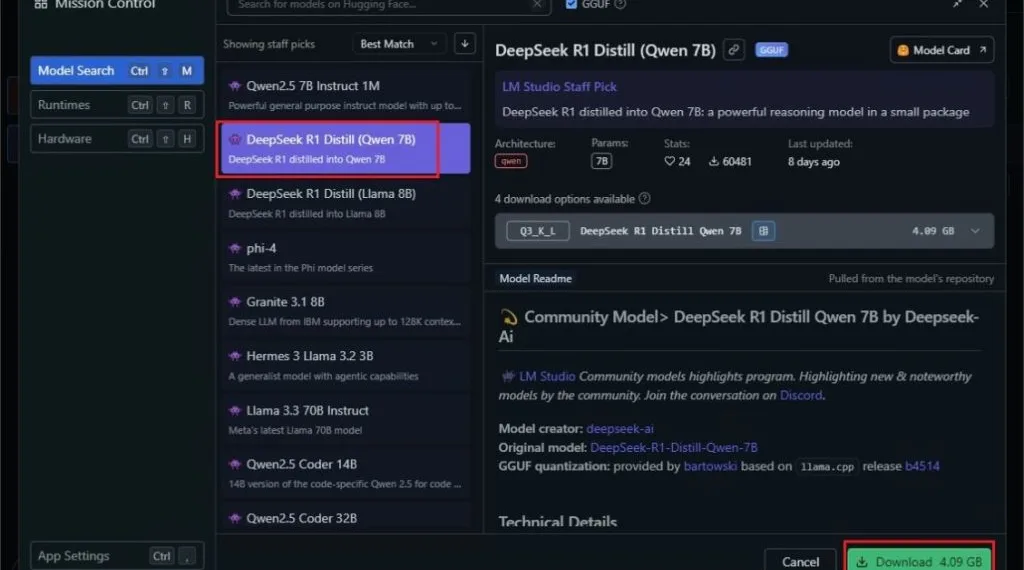
Task: Click the Q3_K_L quantization badge
Action: coord(537,231)
